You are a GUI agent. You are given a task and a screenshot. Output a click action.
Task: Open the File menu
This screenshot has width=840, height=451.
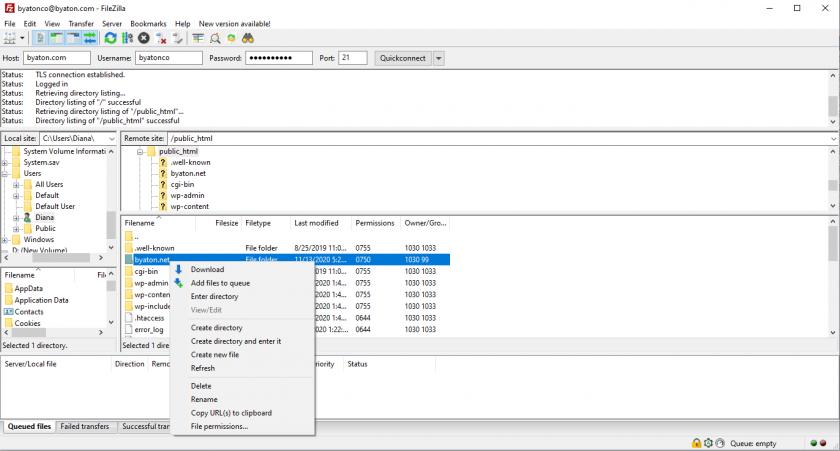click(x=10, y=24)
